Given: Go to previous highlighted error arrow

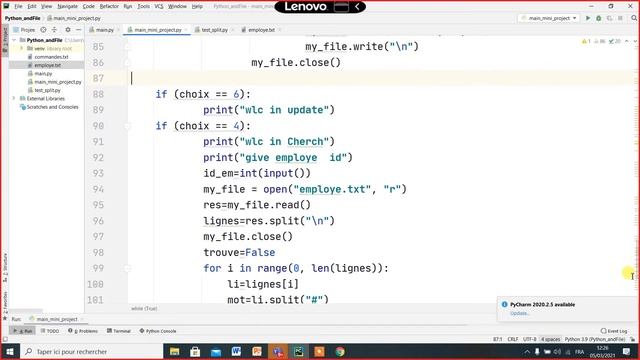Looking at the screenshot, I should pos(627,41).
